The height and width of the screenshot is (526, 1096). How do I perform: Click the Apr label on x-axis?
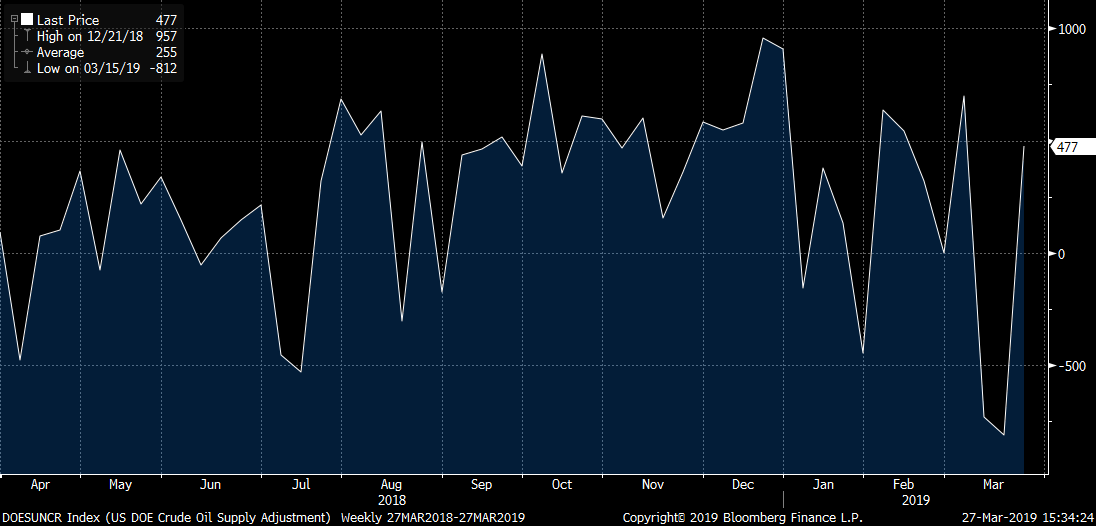pos(40,485)
